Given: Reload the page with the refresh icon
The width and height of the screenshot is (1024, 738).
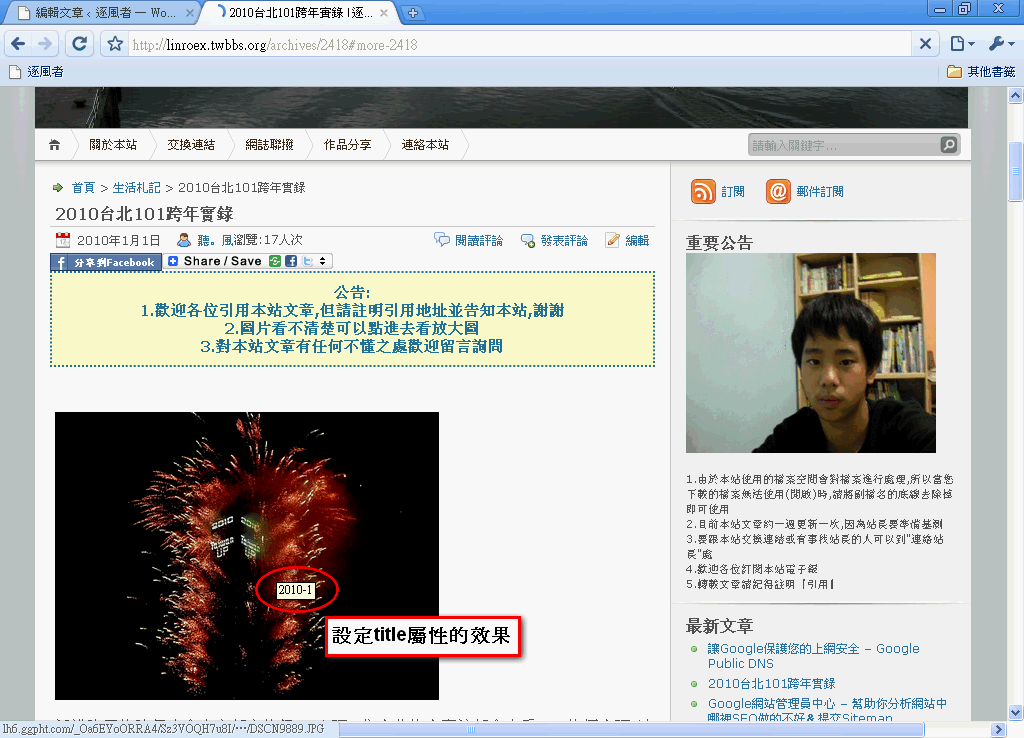Looking at the screenshot, I should [x=80, y=44].
